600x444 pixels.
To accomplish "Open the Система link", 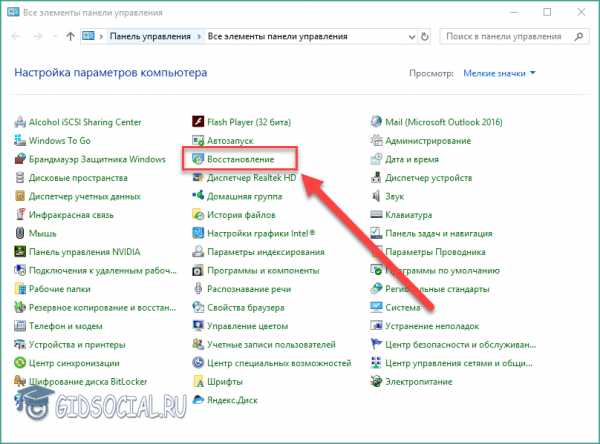I will point(403,308).
